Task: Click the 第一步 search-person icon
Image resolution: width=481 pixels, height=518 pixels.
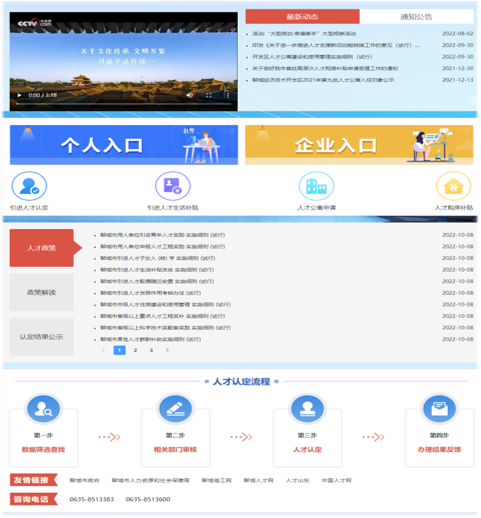Action: [x=43, y=409]
